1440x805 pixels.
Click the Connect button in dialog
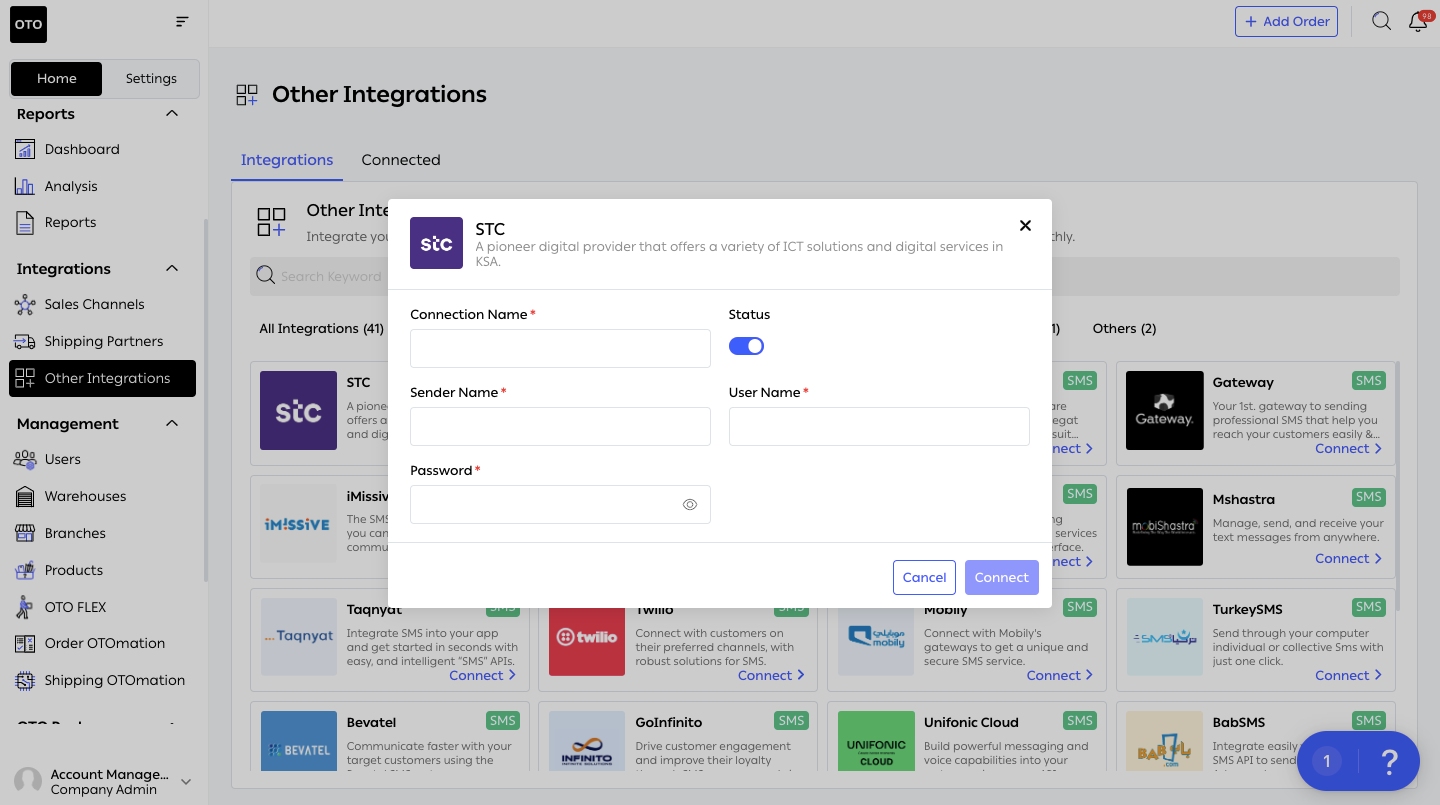(1001, 577)
